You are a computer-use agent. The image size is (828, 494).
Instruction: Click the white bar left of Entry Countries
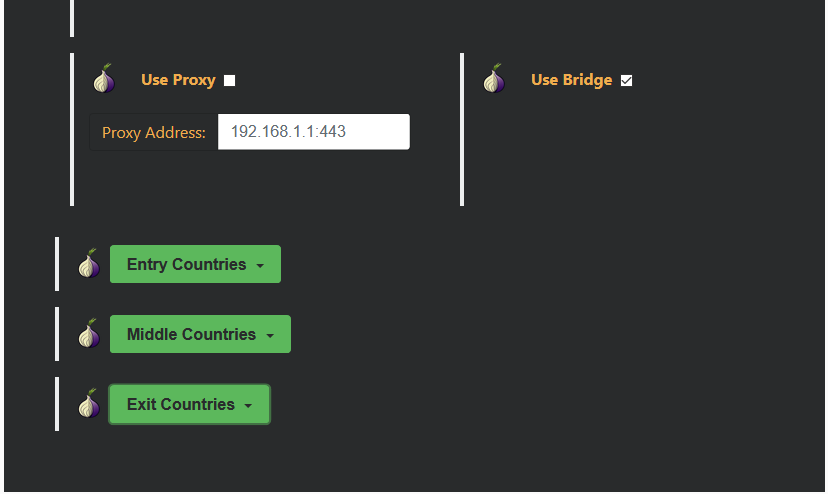coord(57,264)
